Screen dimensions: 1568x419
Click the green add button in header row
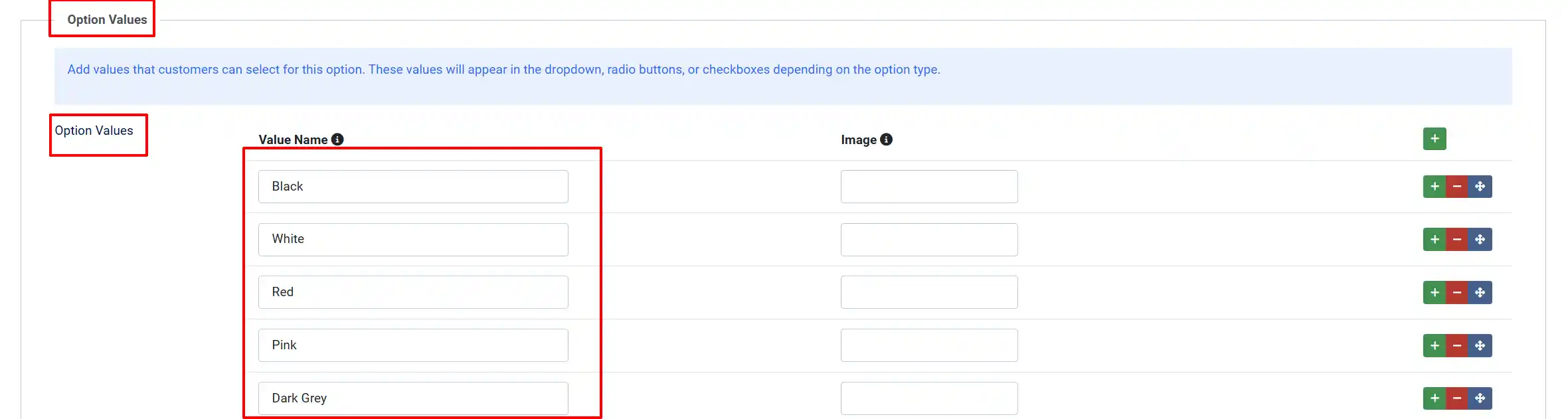1435,139
